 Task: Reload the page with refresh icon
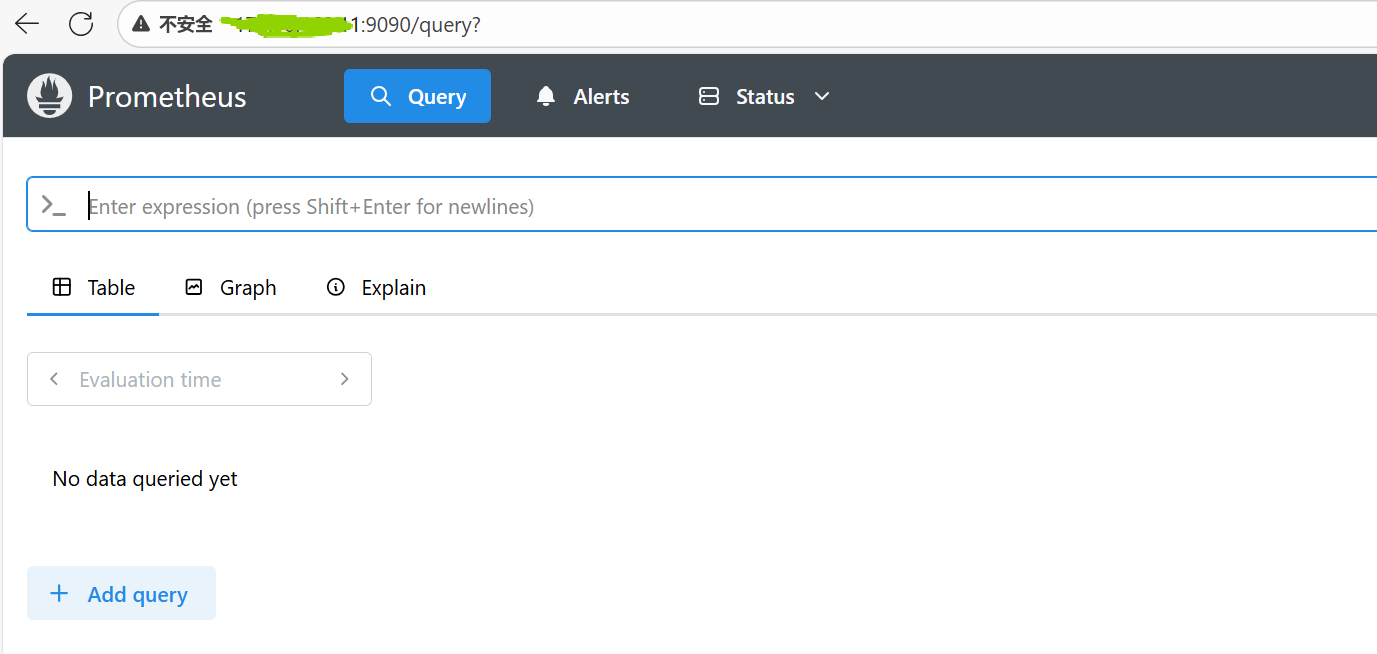81,24
